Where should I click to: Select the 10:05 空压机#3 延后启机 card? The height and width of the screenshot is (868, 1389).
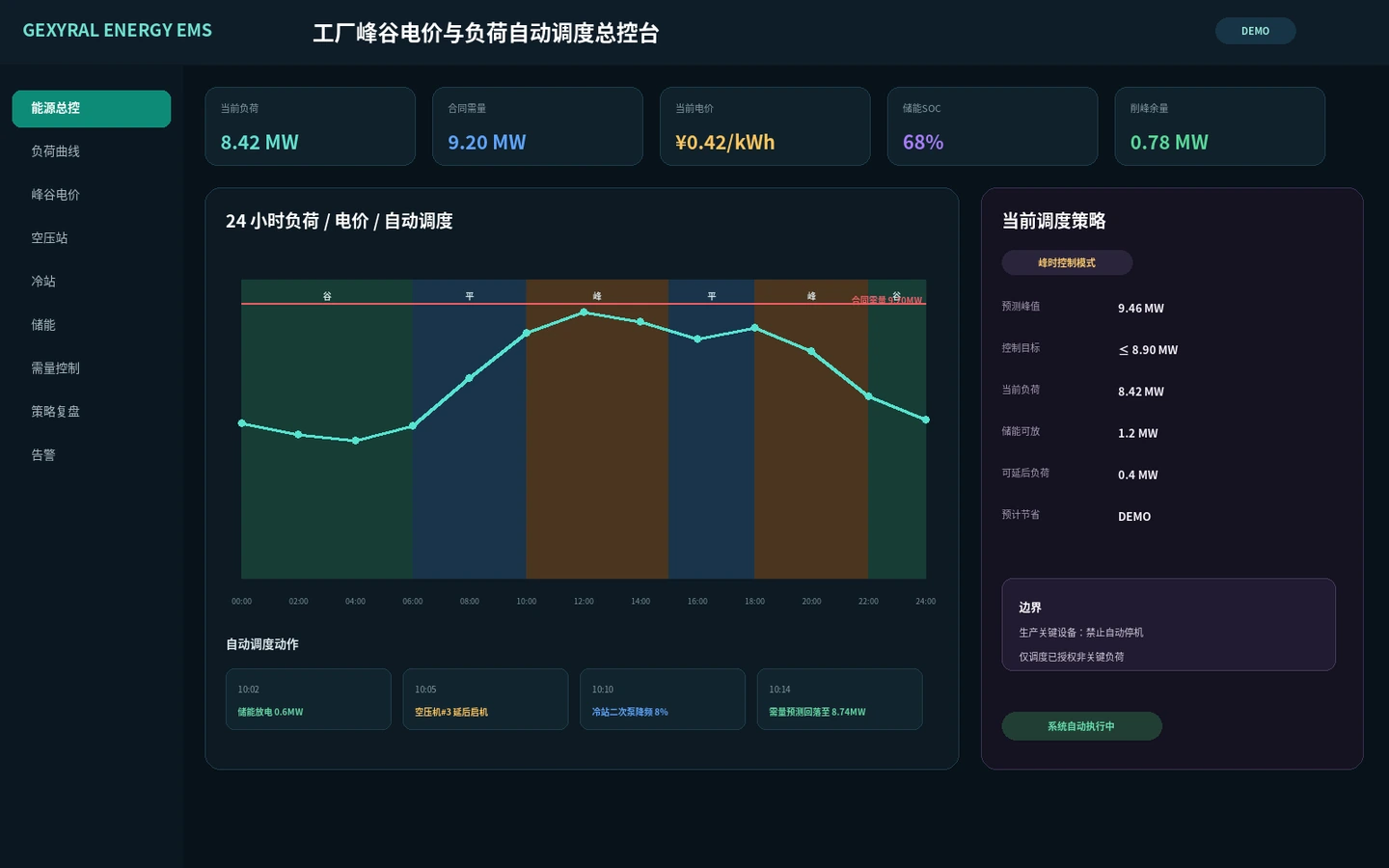(x=485, y=699)
